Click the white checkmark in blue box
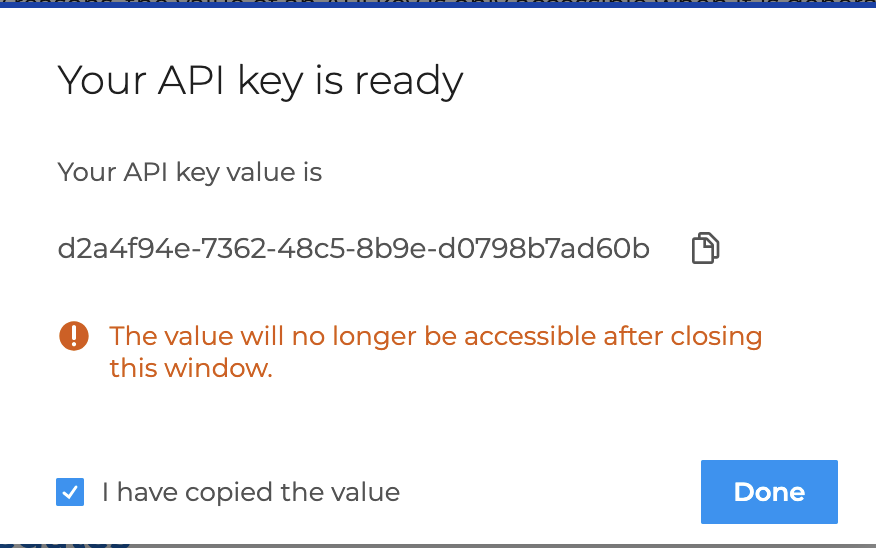Screen dimensions: 876x548 click(x=70, y=492)
